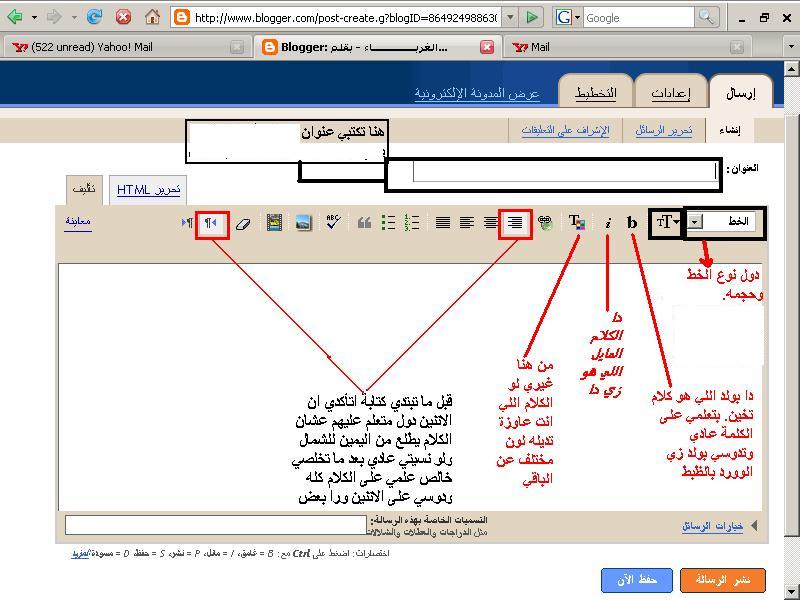Apply blockquote formatting
The width and height of the screenshot is (800, 600).
(x=364, y=222)
